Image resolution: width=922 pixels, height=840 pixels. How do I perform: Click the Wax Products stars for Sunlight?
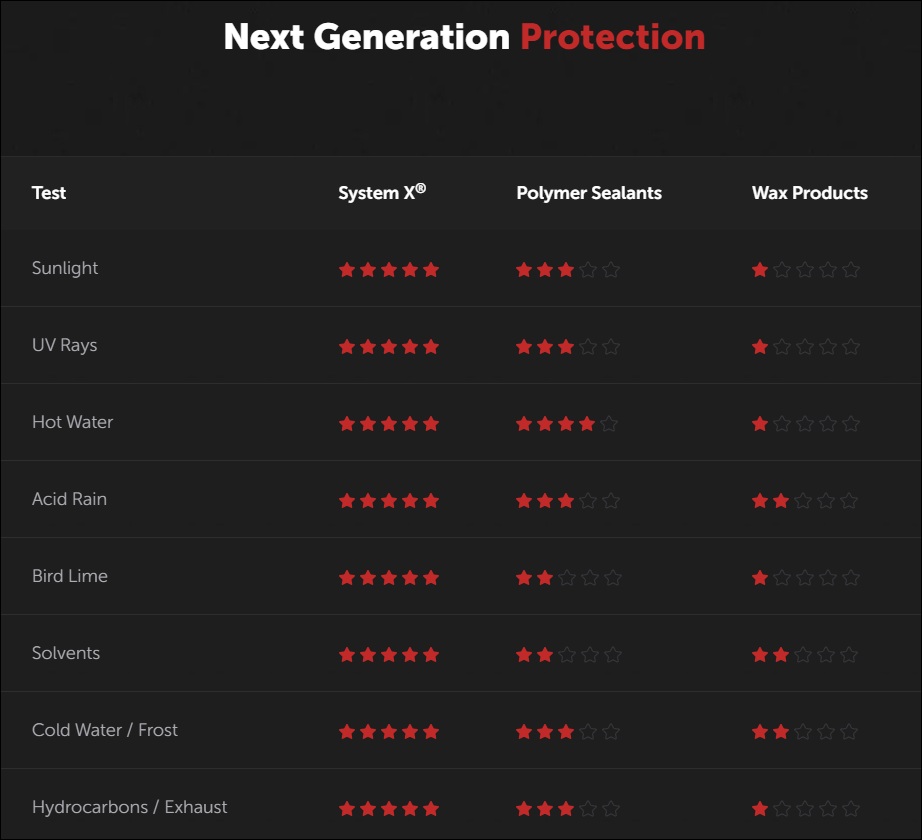(805, 269)
